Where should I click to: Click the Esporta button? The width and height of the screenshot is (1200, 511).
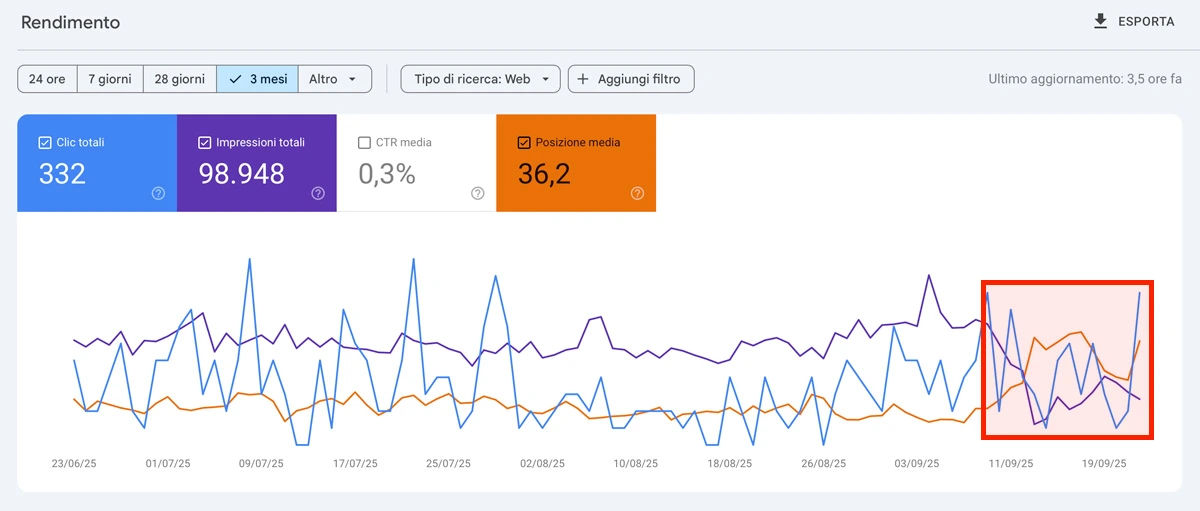pos(1134,21)
